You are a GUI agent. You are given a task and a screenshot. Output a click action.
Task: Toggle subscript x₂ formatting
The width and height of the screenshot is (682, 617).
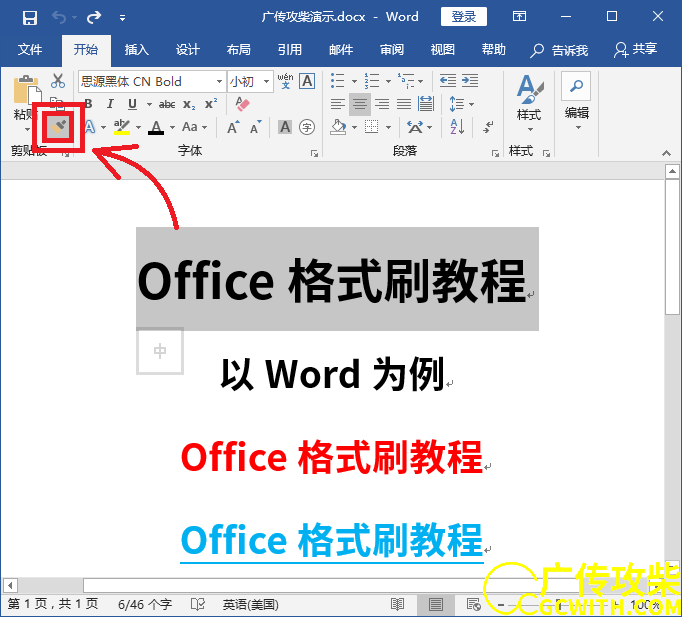pos(189,104)
